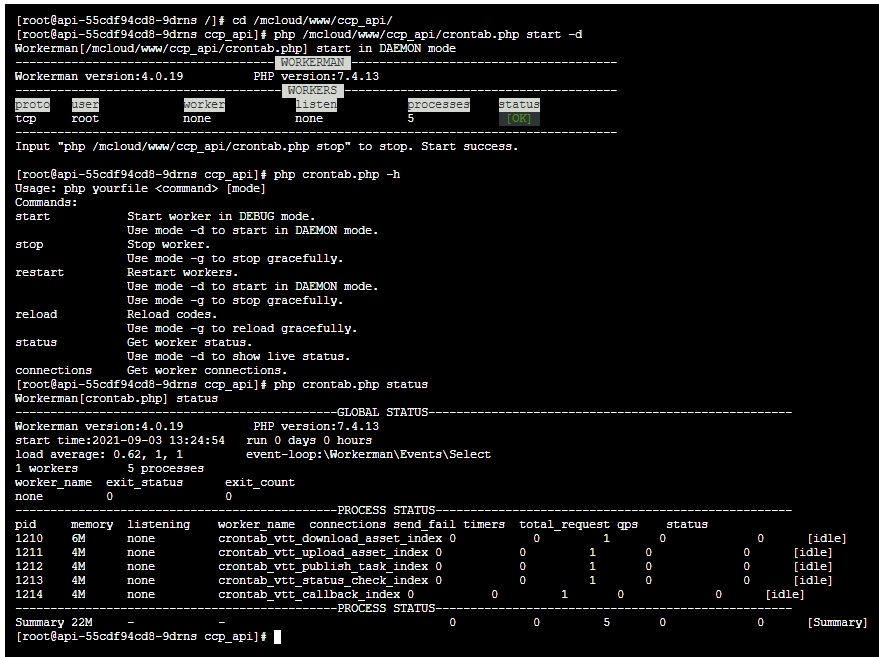The image size is (879, 657).
Task: Click crontab_vtt_callback_index worker name
Action: pos(309,594)
